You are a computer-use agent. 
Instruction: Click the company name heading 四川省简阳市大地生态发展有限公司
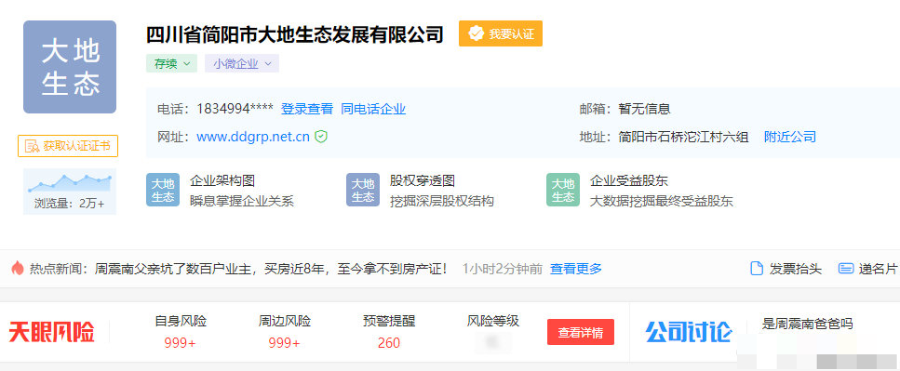coord(295,34)
